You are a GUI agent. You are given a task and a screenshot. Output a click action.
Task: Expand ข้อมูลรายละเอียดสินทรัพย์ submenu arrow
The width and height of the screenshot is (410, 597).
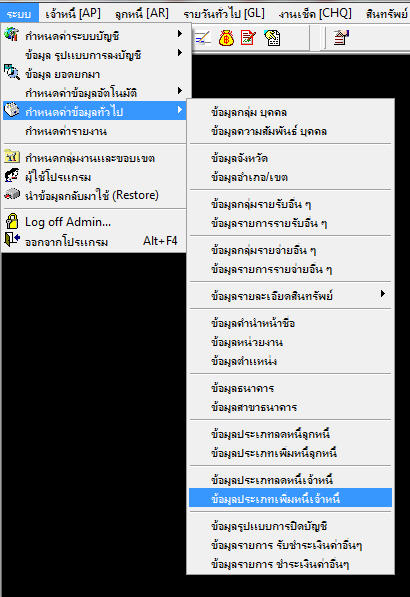coord(383,294)
